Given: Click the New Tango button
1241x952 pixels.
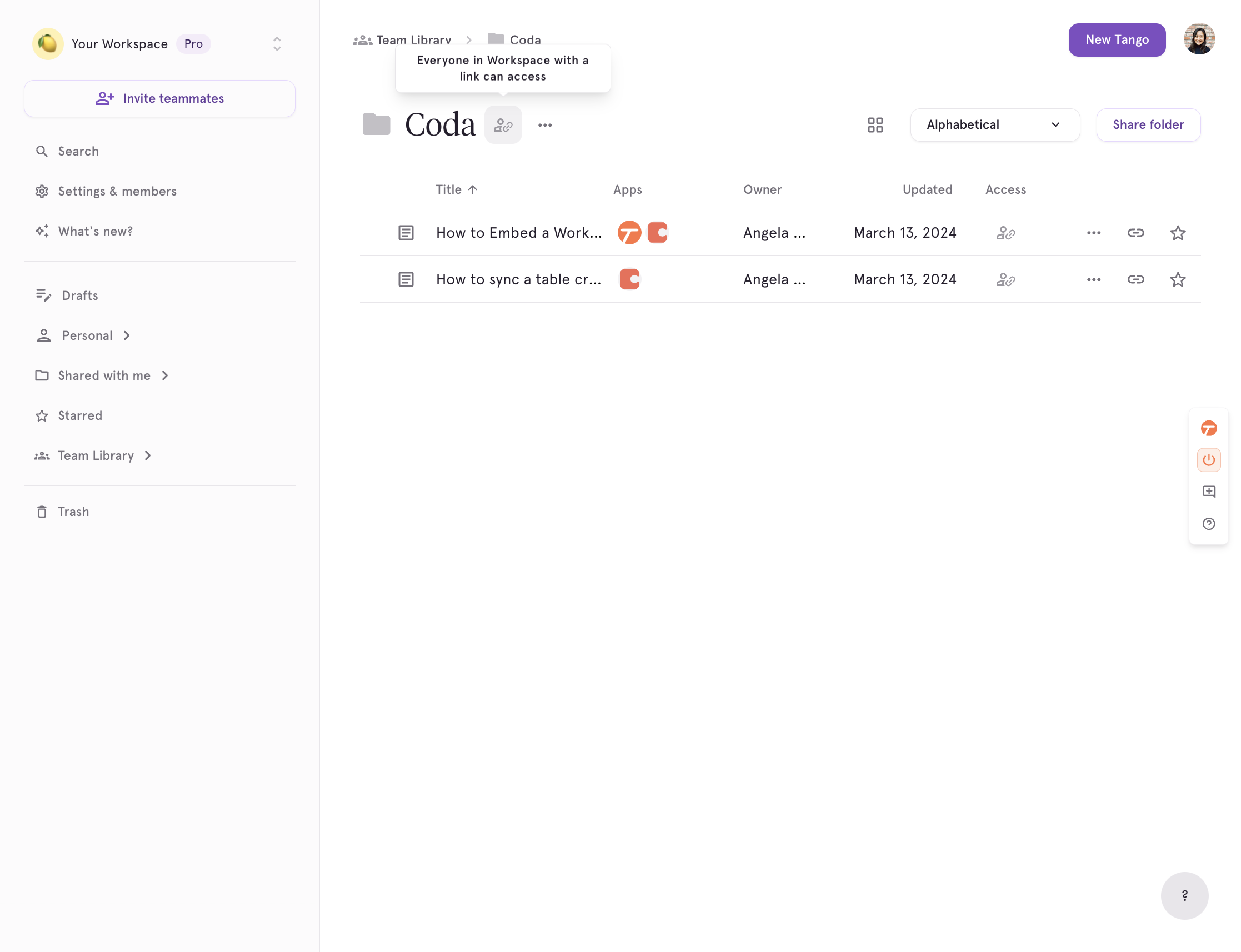Looking at the screenshot, I should 1117,39.
